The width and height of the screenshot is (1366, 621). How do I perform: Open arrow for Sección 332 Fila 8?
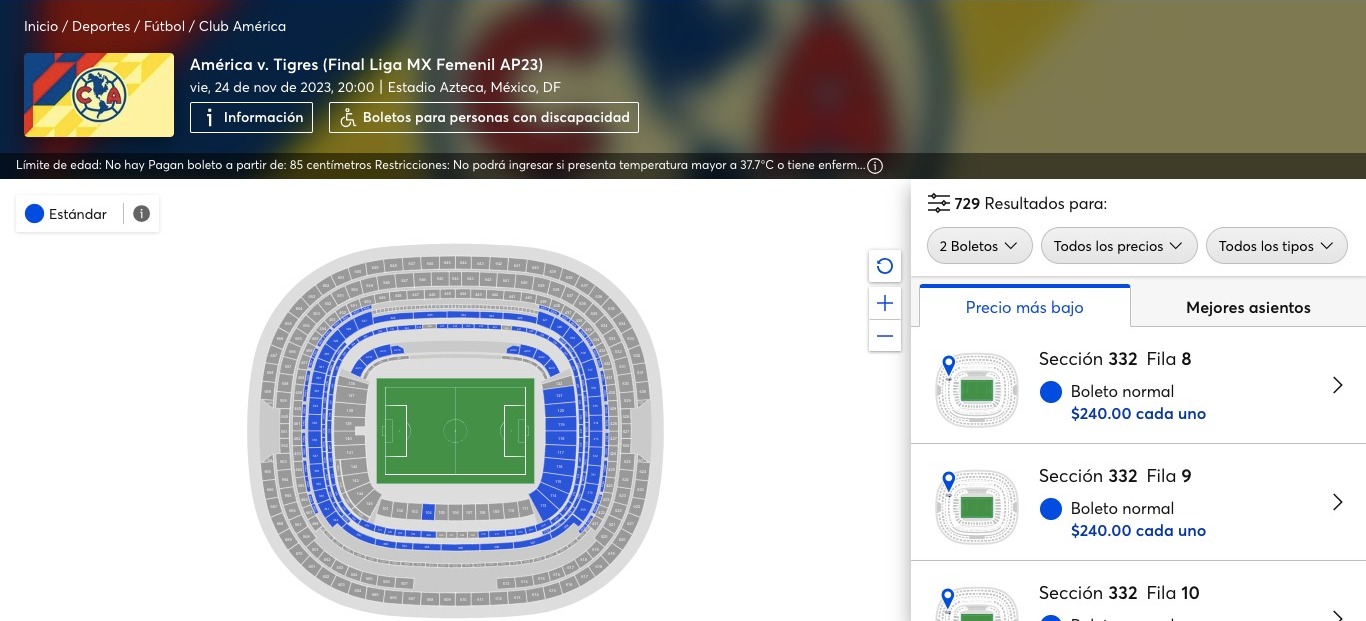tap(1337, 385)
